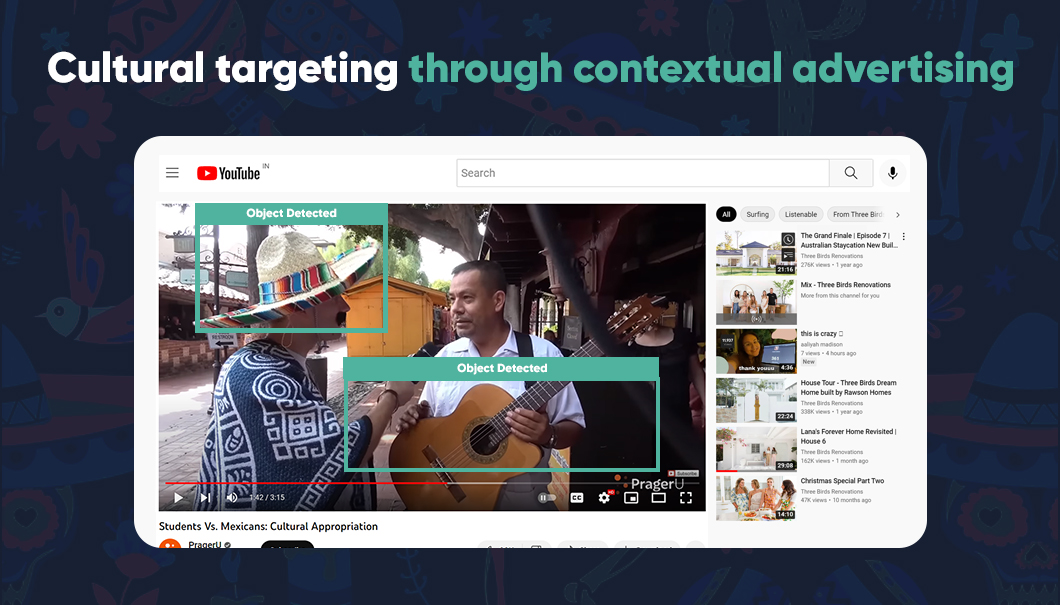The height and width of the screenshot is (605, 1060).
Task: Click the '162K views • 1 month ago' text
Action: [834, 461]
